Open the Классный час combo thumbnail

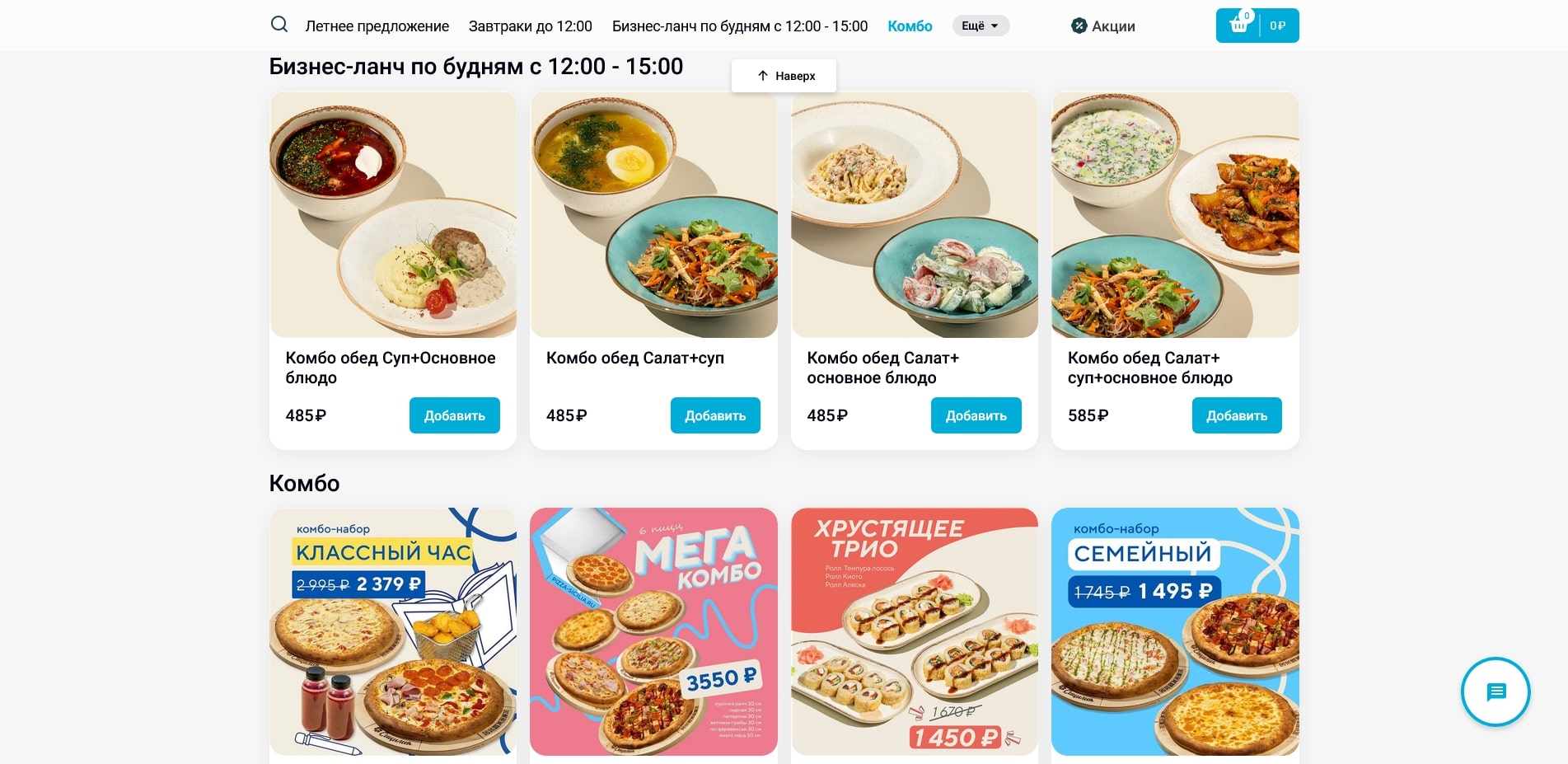click(x=393, y=631)
